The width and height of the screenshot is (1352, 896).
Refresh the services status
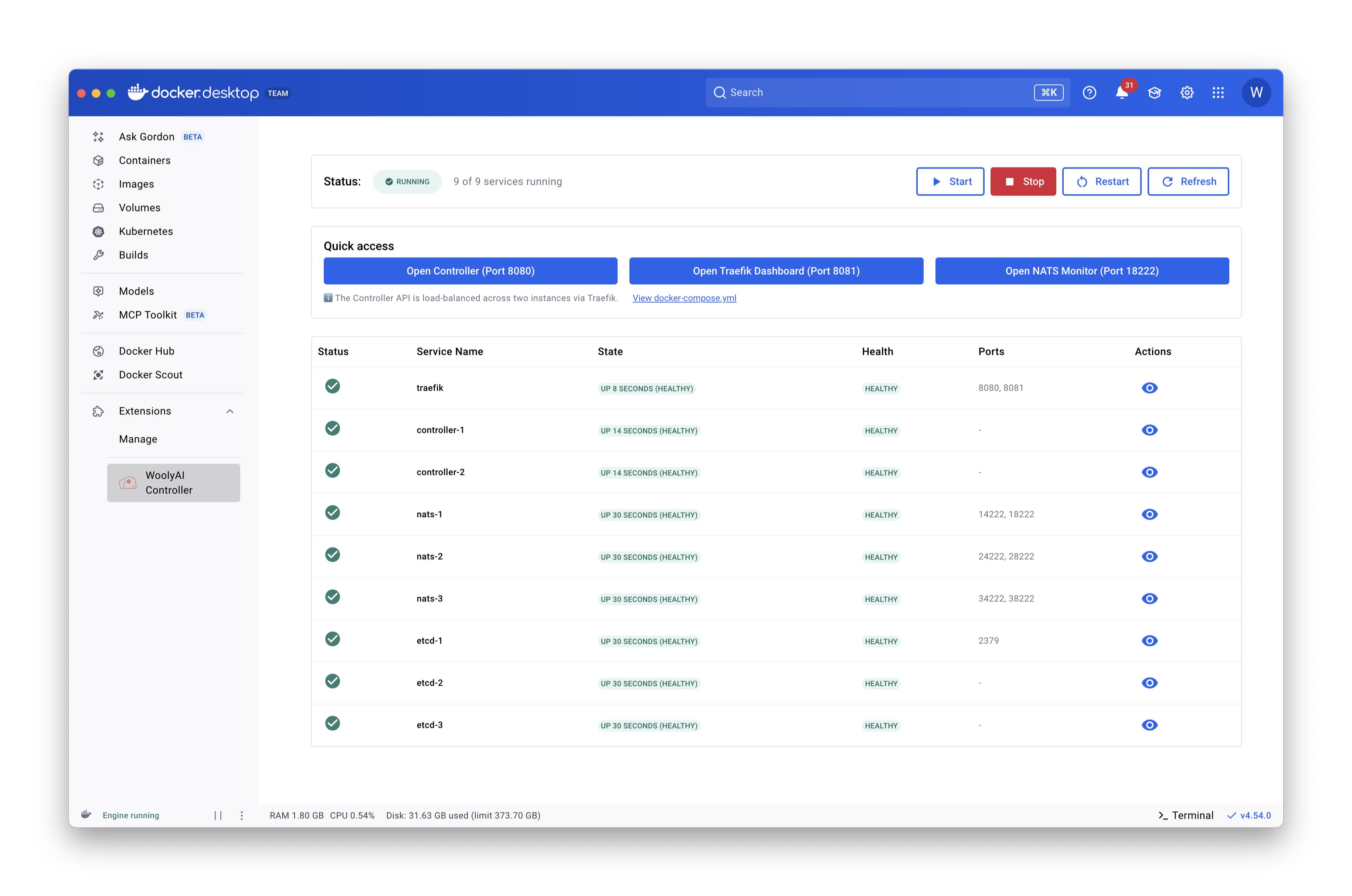[x=1189, y=181]
